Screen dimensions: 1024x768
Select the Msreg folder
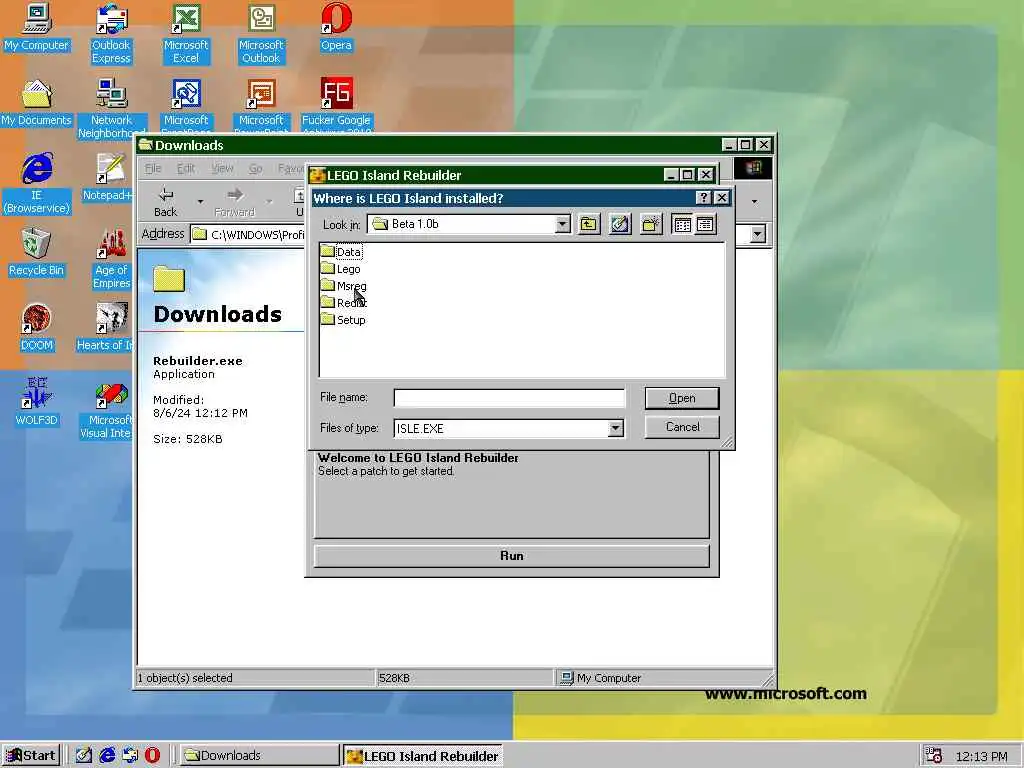pyautogui.click(x=344, y=285)
